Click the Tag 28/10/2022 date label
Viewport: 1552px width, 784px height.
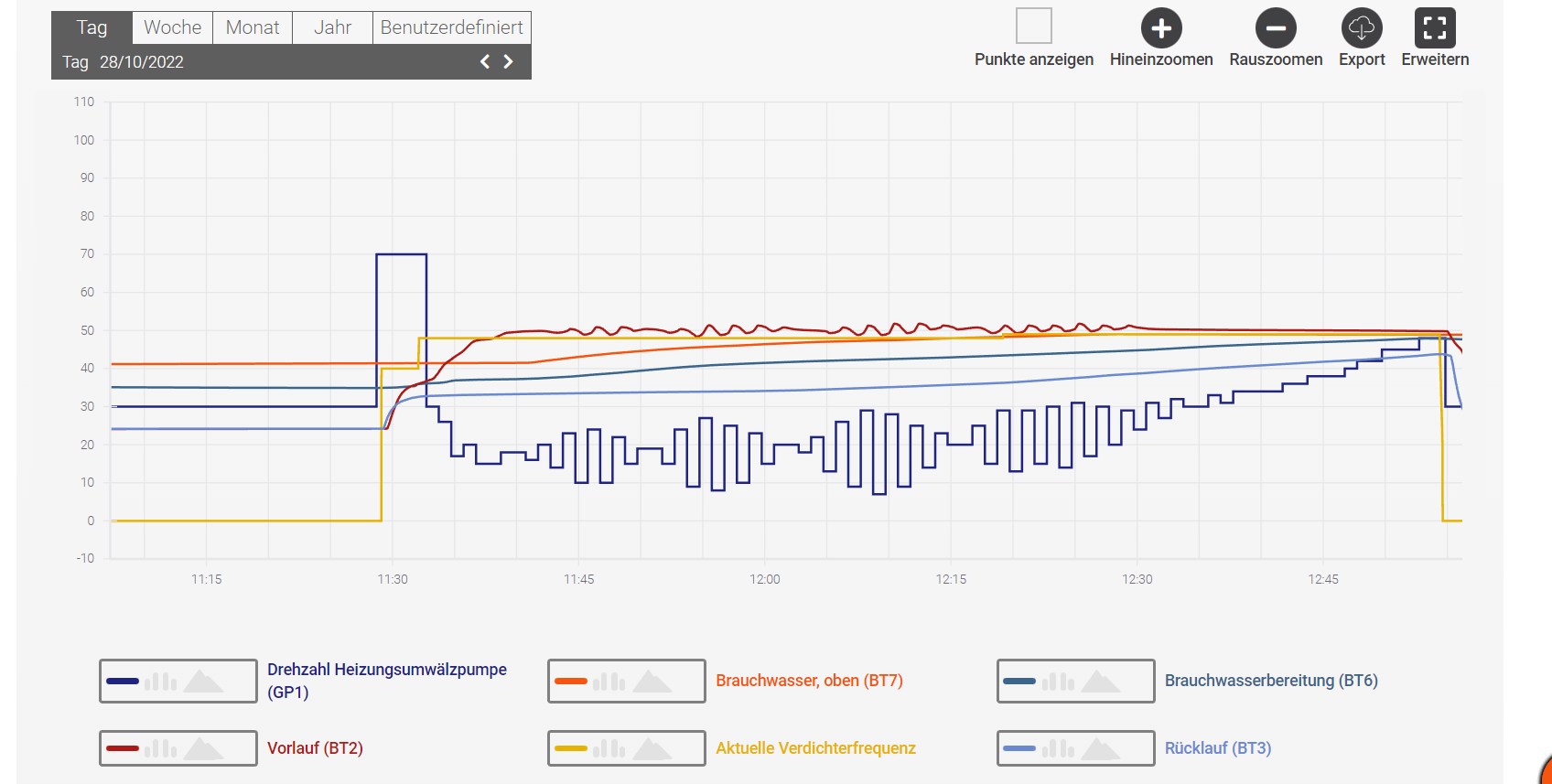(x=124, y=62)
